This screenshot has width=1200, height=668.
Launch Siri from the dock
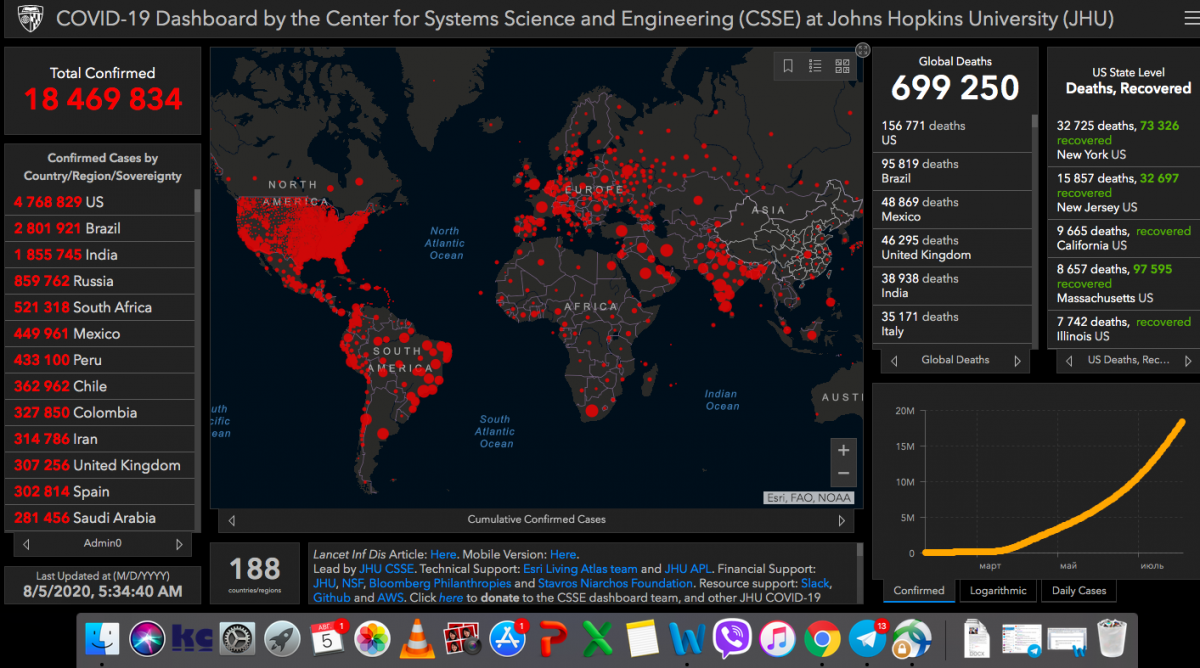(147, 638)
